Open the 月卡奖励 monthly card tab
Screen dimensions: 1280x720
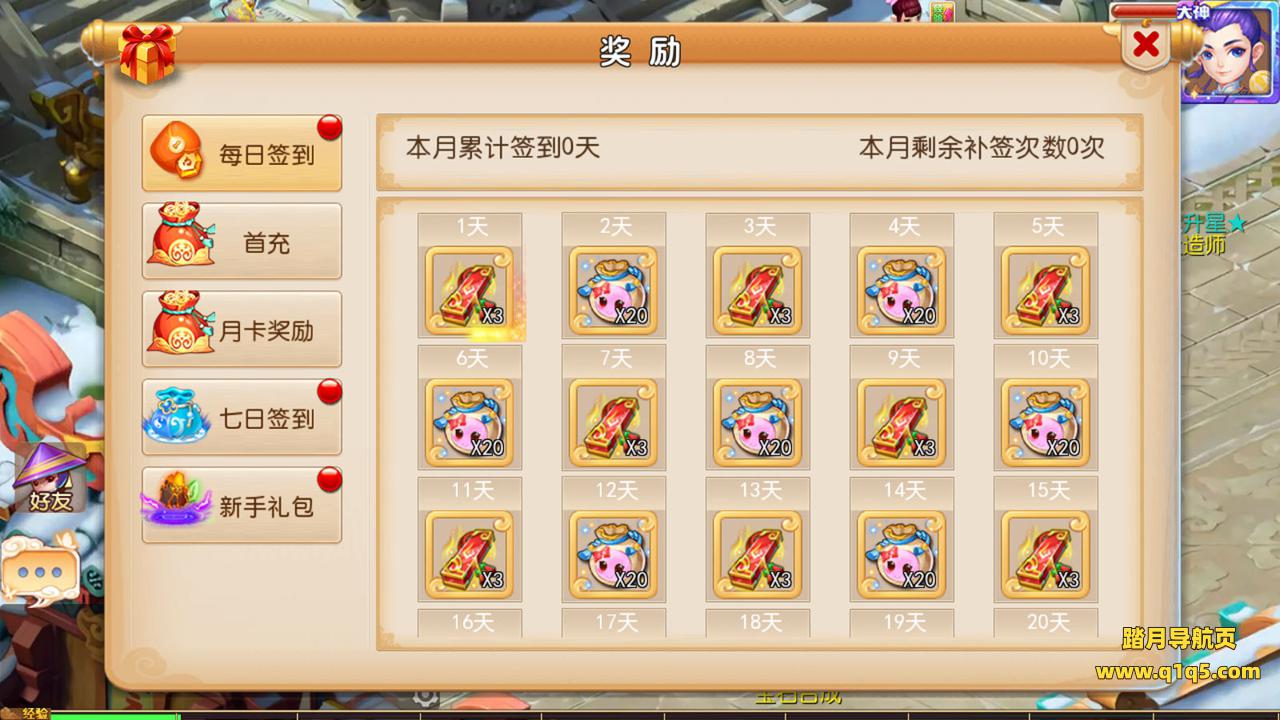[x=242, y=329]
